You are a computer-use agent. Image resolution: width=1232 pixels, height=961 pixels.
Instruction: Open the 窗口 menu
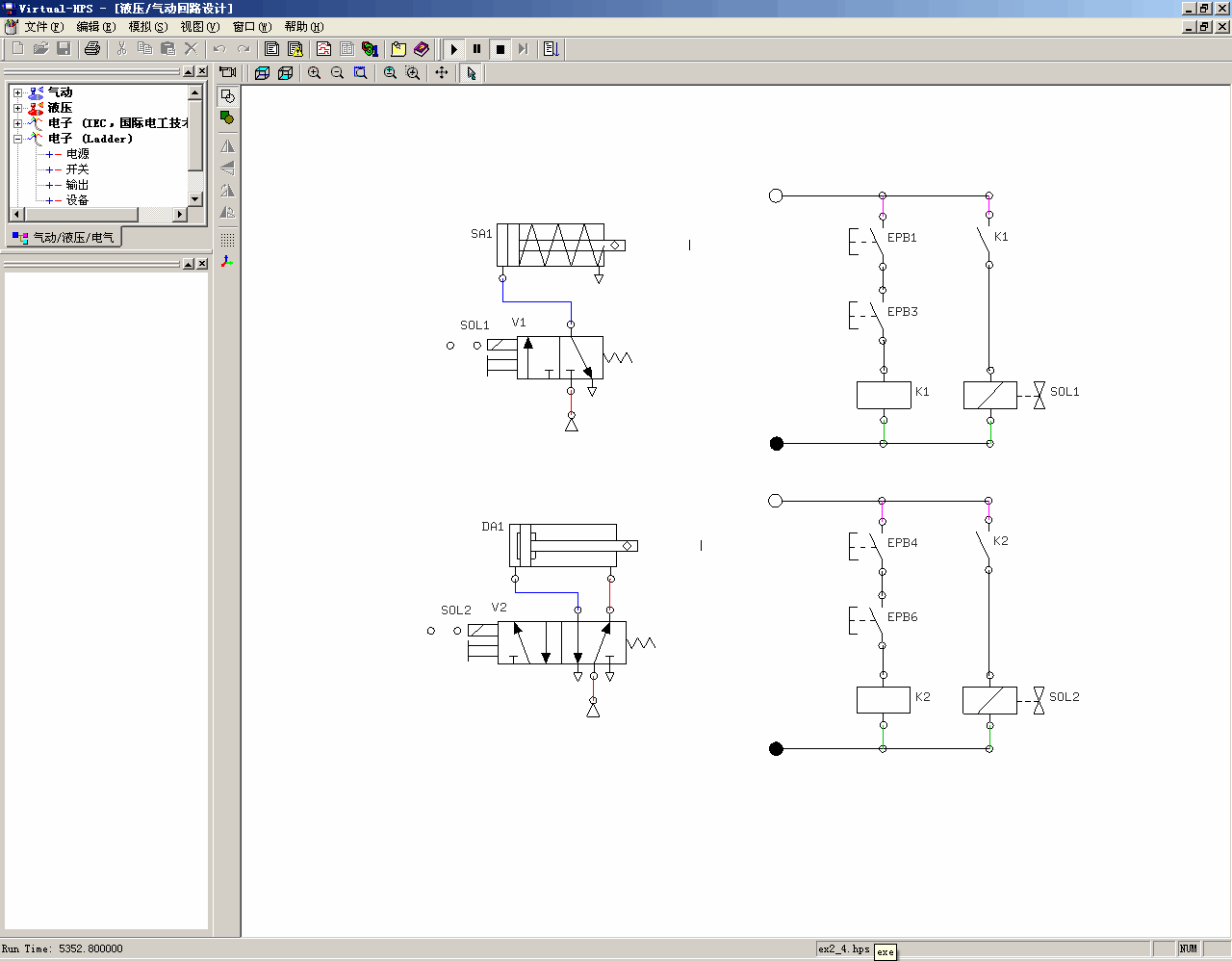(251, 27)
